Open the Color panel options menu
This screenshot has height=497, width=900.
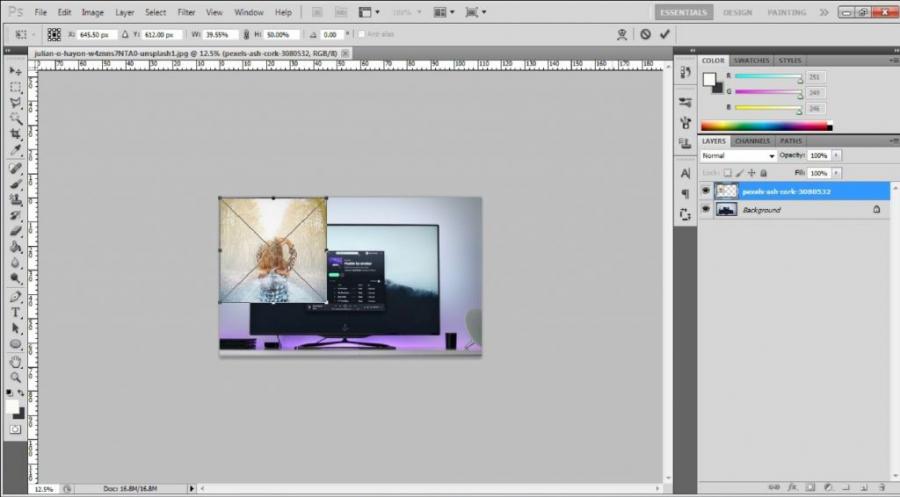(x=894, y=60)
